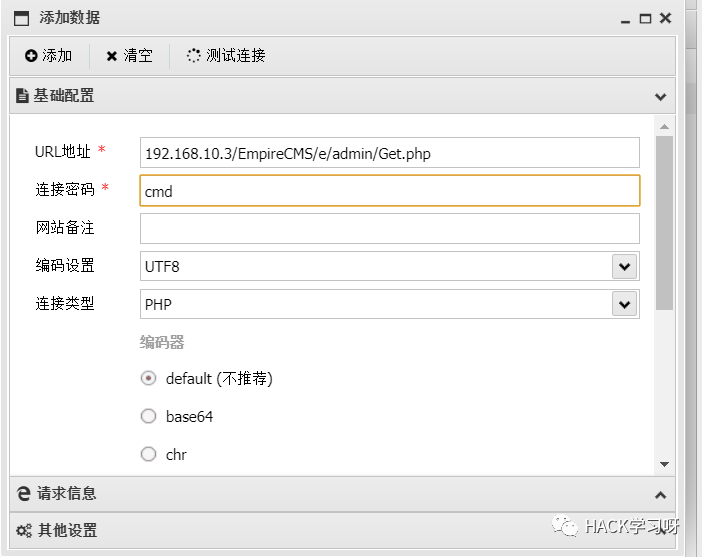Click the window icon beside 添加数据

click(x=21, y=18)
